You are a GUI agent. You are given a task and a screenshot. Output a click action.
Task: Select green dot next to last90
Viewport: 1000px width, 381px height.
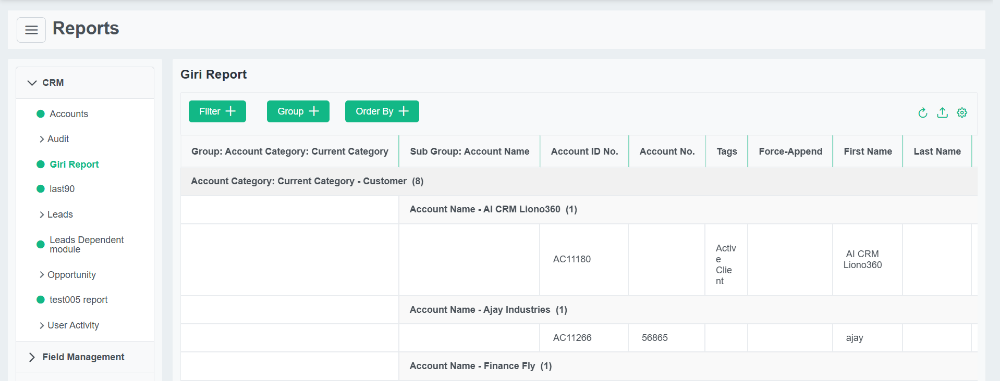41,189
